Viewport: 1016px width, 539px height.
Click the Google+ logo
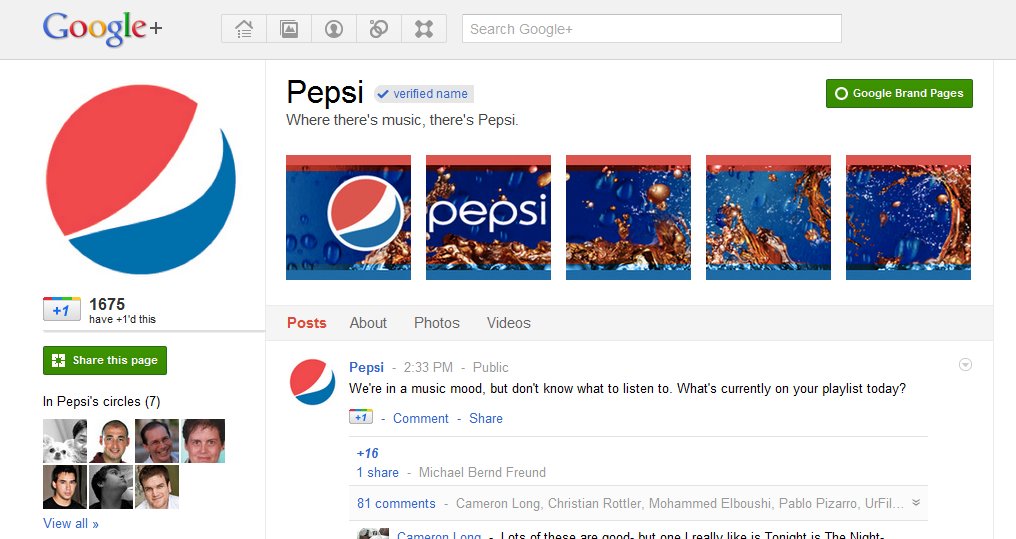102,29
